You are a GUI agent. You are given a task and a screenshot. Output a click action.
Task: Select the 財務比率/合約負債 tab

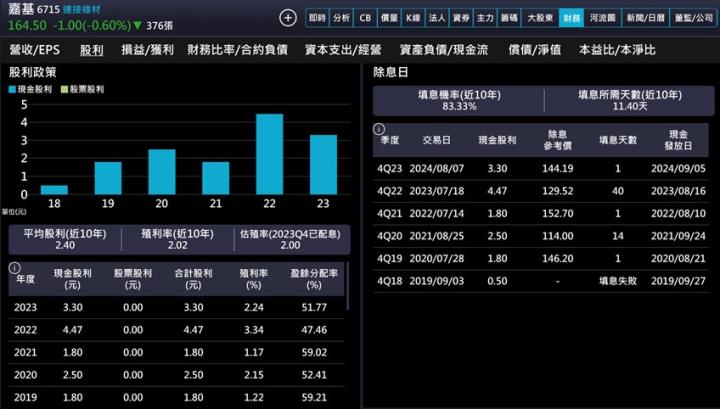[237, 49]
